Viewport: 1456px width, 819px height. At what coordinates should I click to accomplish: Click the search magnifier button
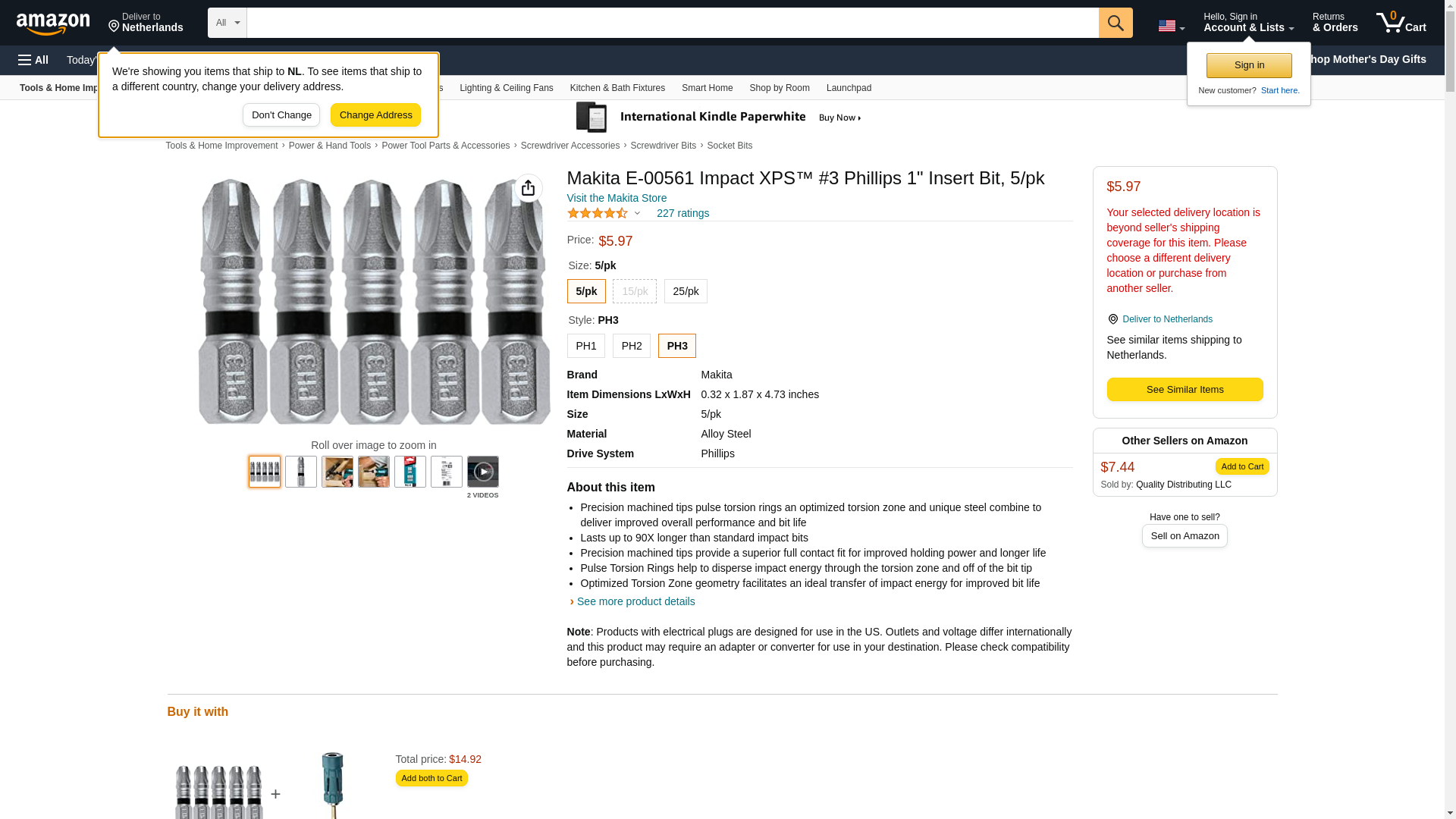(x=1116, y=23)
